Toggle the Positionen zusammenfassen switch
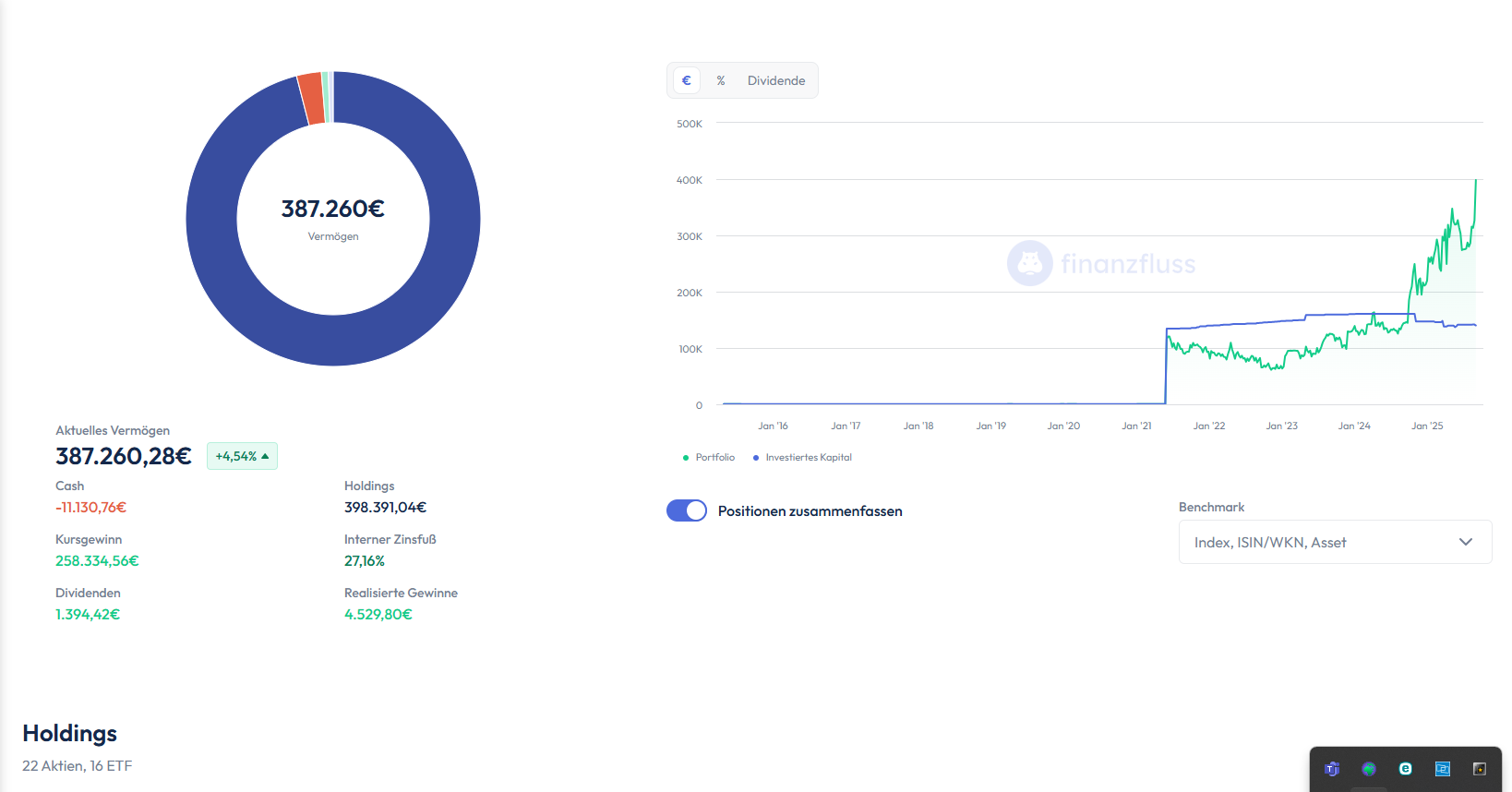Screen dimensions: 1512x792 point(687,510)
